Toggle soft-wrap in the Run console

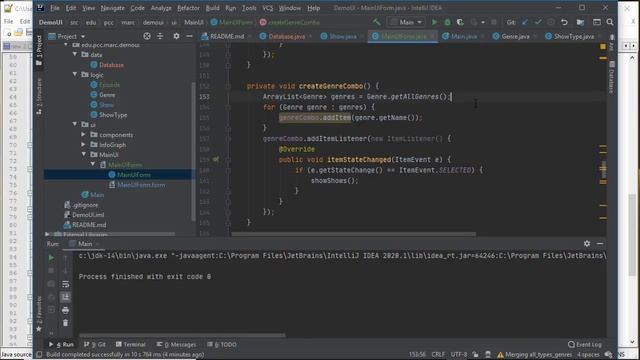65,284
